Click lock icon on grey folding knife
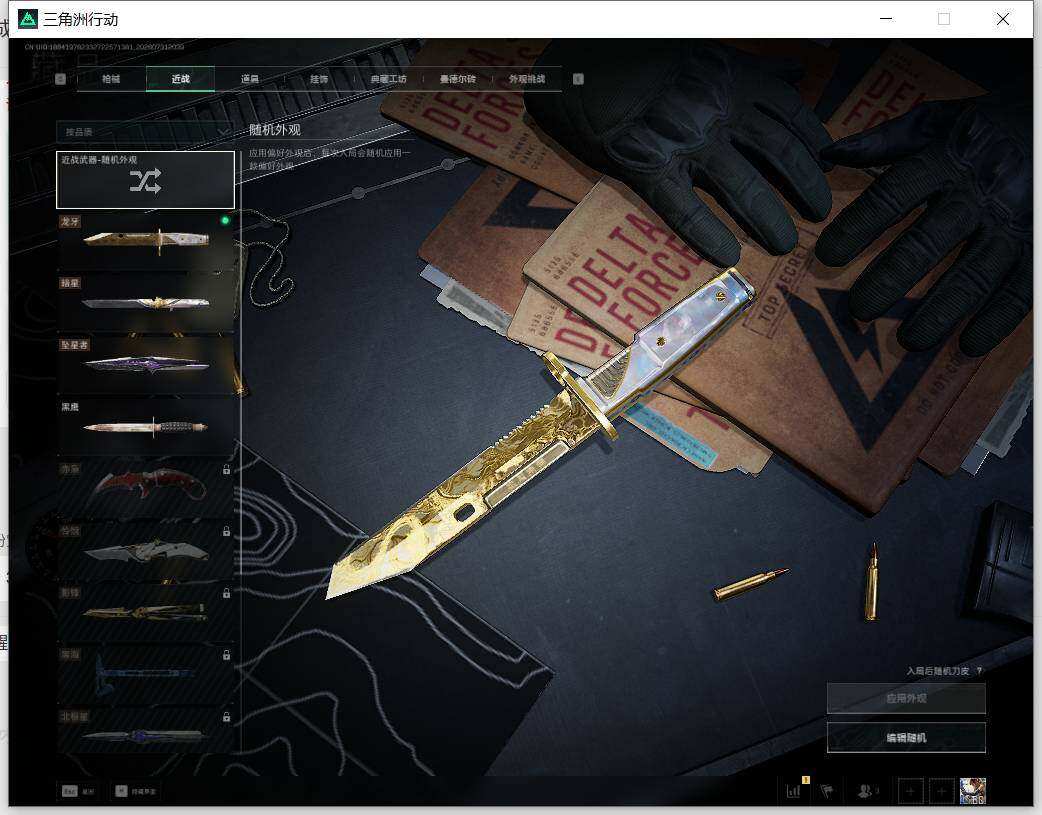Viewport: 1042px width, 815px height. click(227, 531)
